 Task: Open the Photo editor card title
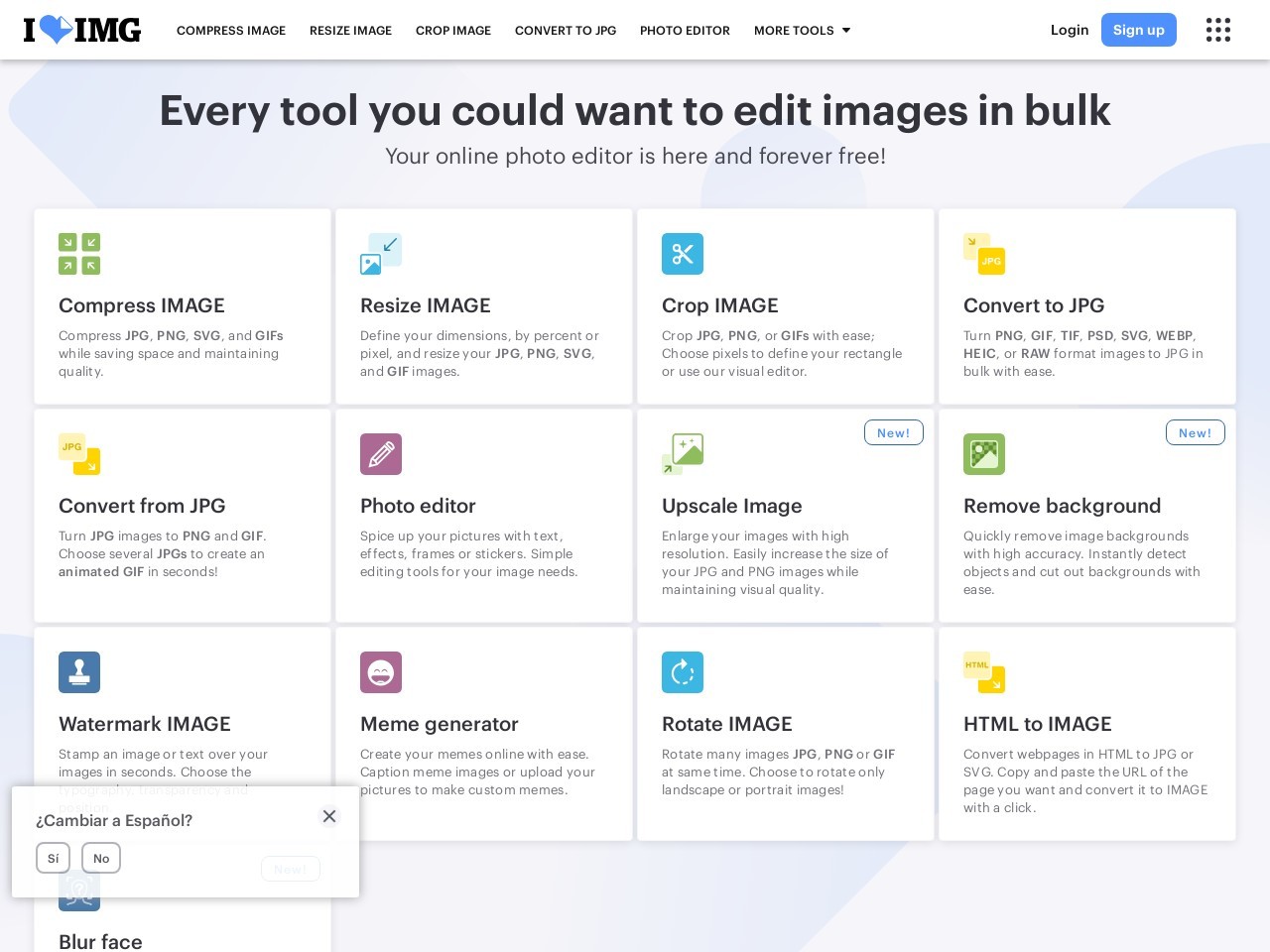(418, 506)
